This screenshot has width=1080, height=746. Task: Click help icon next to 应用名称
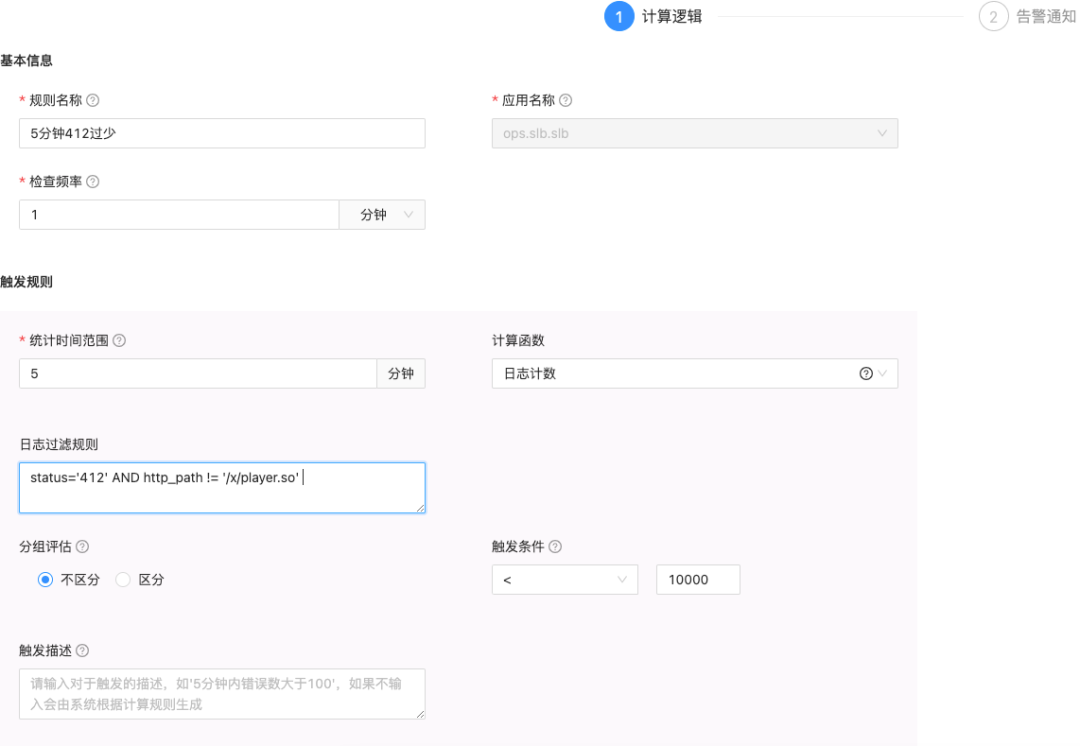pyautogui.click(x=566, y=101)
